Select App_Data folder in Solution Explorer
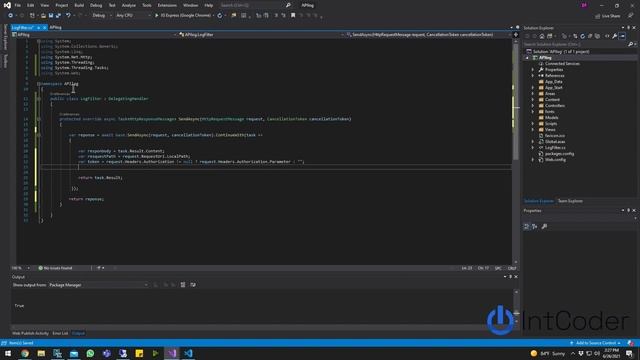 tap(553, 82)
